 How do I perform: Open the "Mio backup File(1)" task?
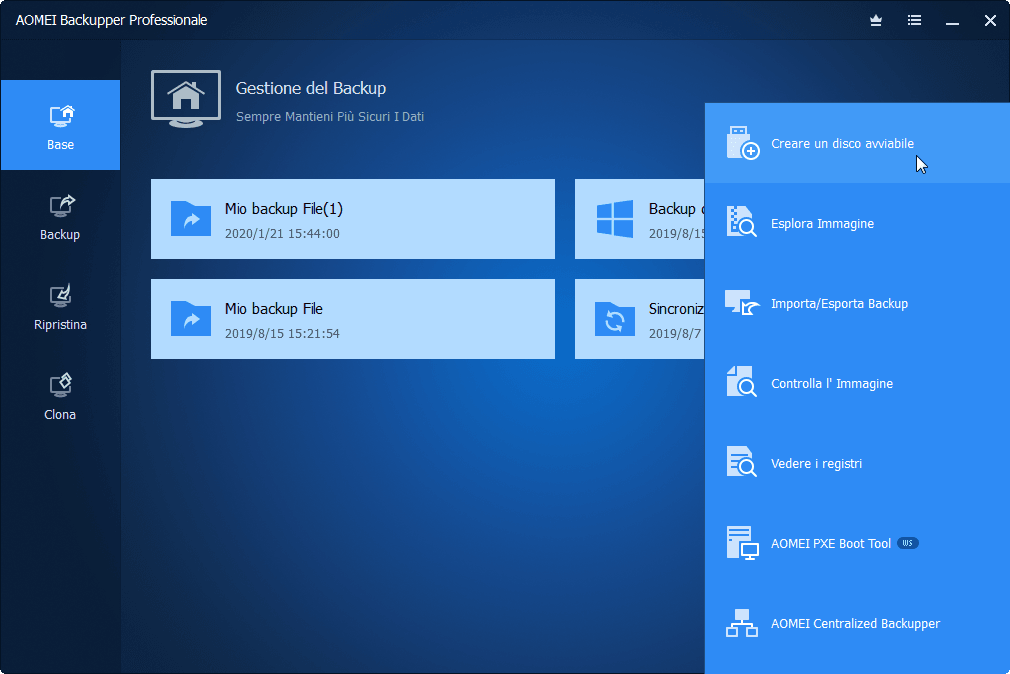pos(352,219)
